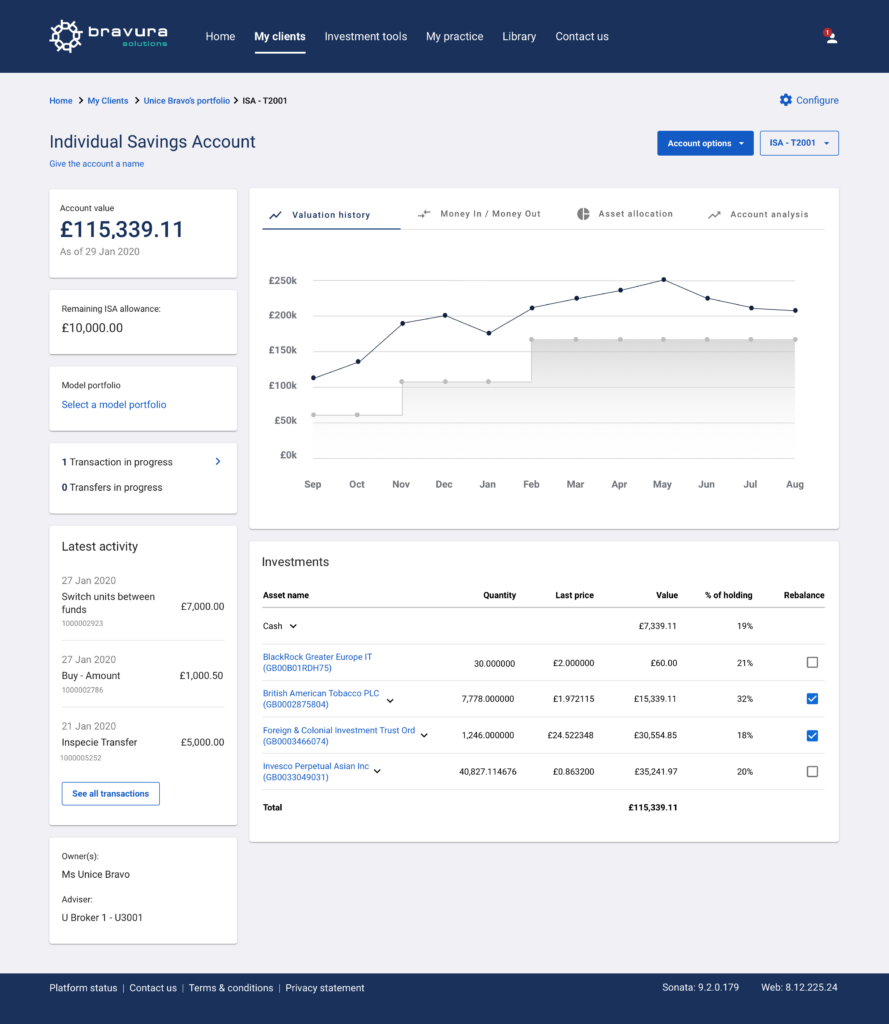Tick rebalance checkbox for BlackRock Greater Europe IT
The image size is (889, 1024).
[x=812, y=662]
